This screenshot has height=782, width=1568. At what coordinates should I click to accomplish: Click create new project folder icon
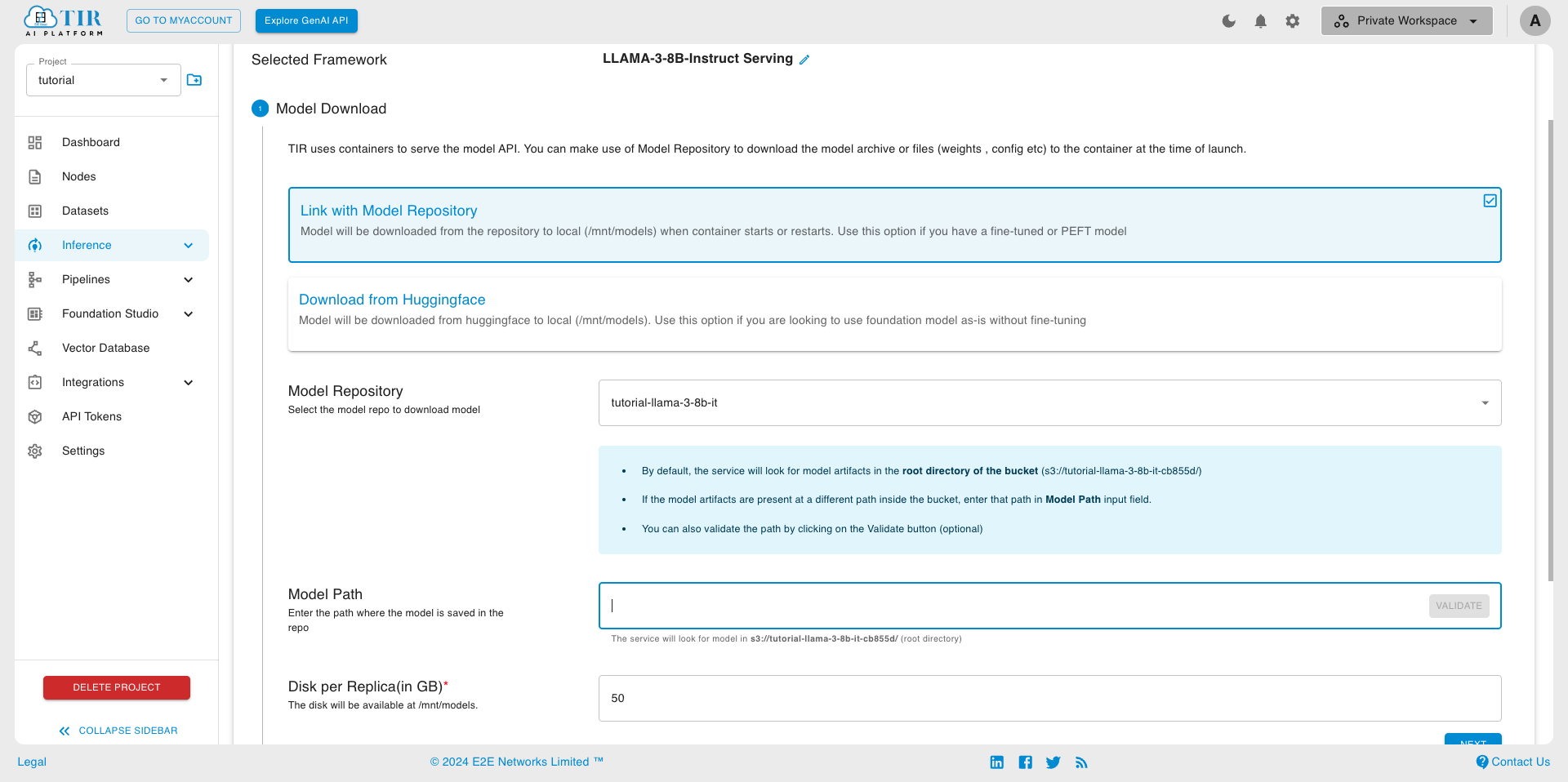coord(194,80)
